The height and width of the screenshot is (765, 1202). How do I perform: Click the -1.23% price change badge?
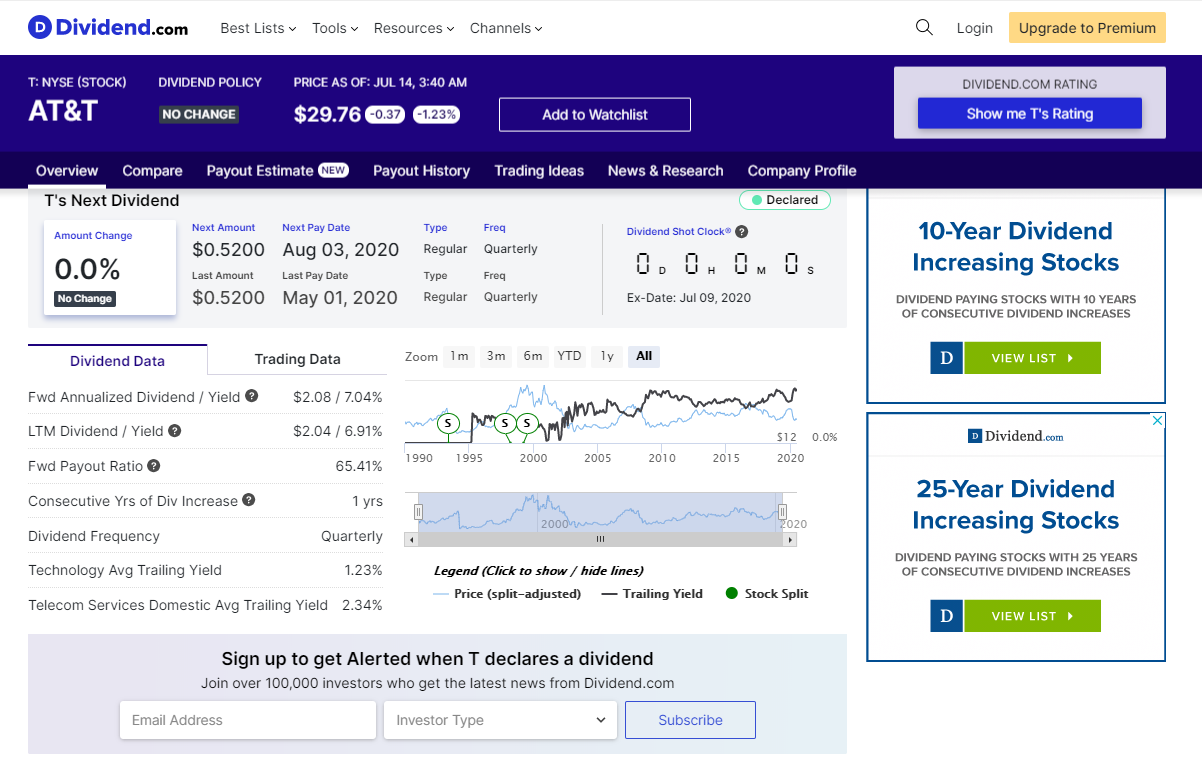tap(436, 114)
